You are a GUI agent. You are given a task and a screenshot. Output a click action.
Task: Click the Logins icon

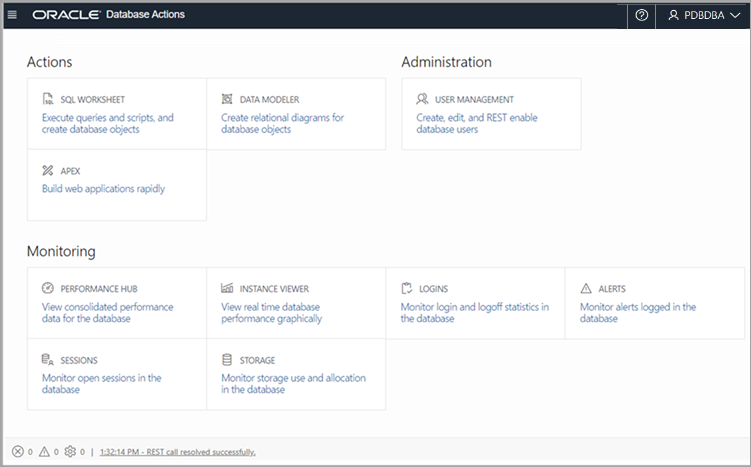pos(407,289)
